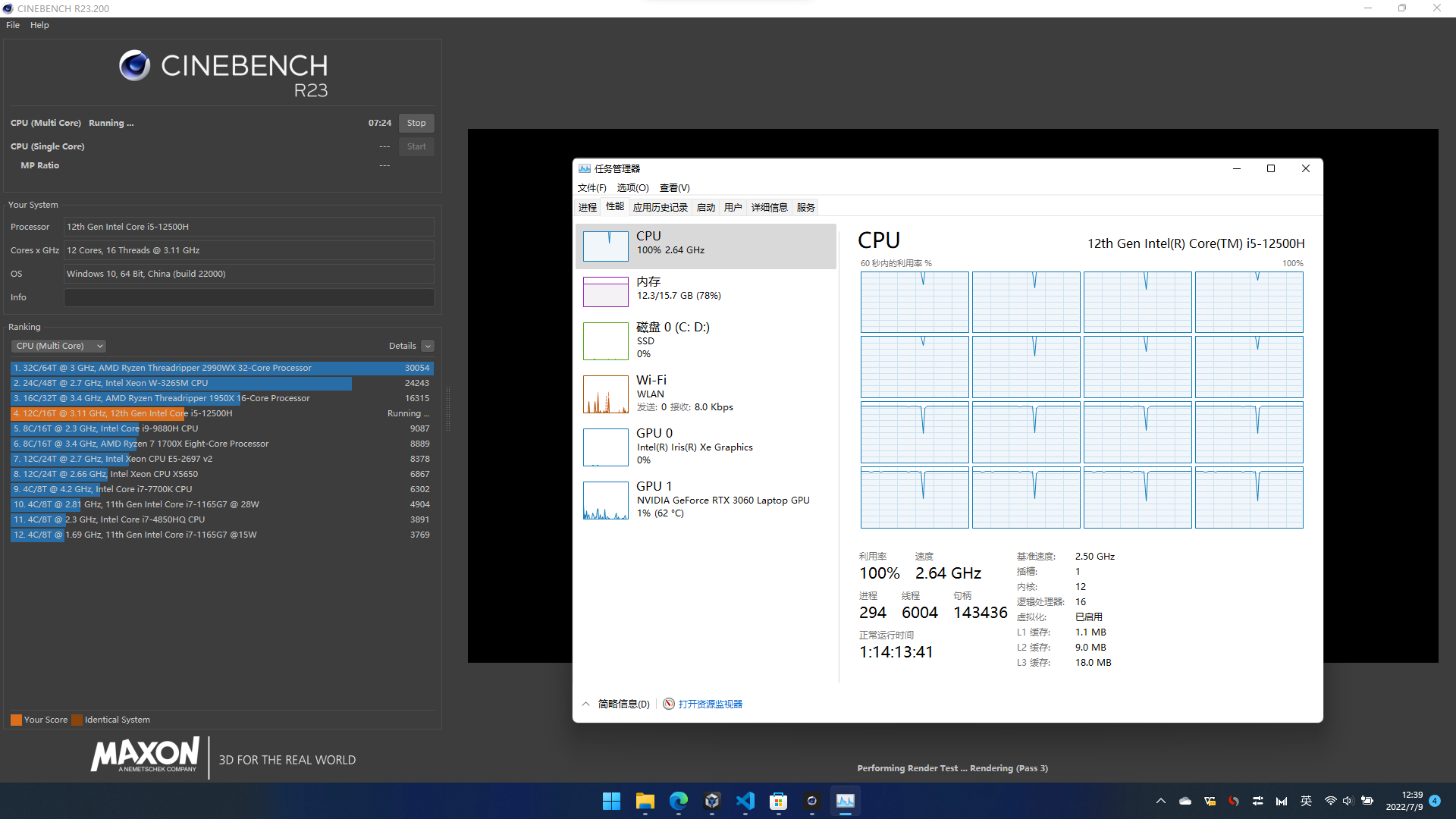The height and width of the screenshot is (819, 1456).
Task: Open Microsoft Edge from the taskbar
Action: tap(678, 801)
